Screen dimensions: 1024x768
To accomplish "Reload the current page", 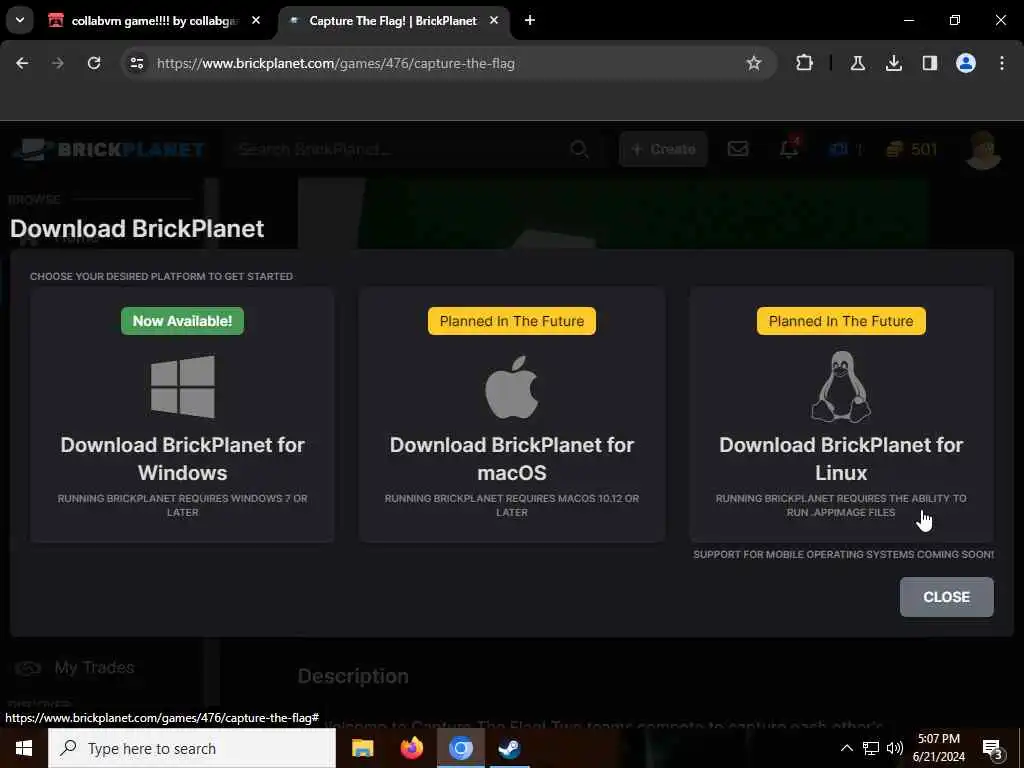I will [94, 63].
